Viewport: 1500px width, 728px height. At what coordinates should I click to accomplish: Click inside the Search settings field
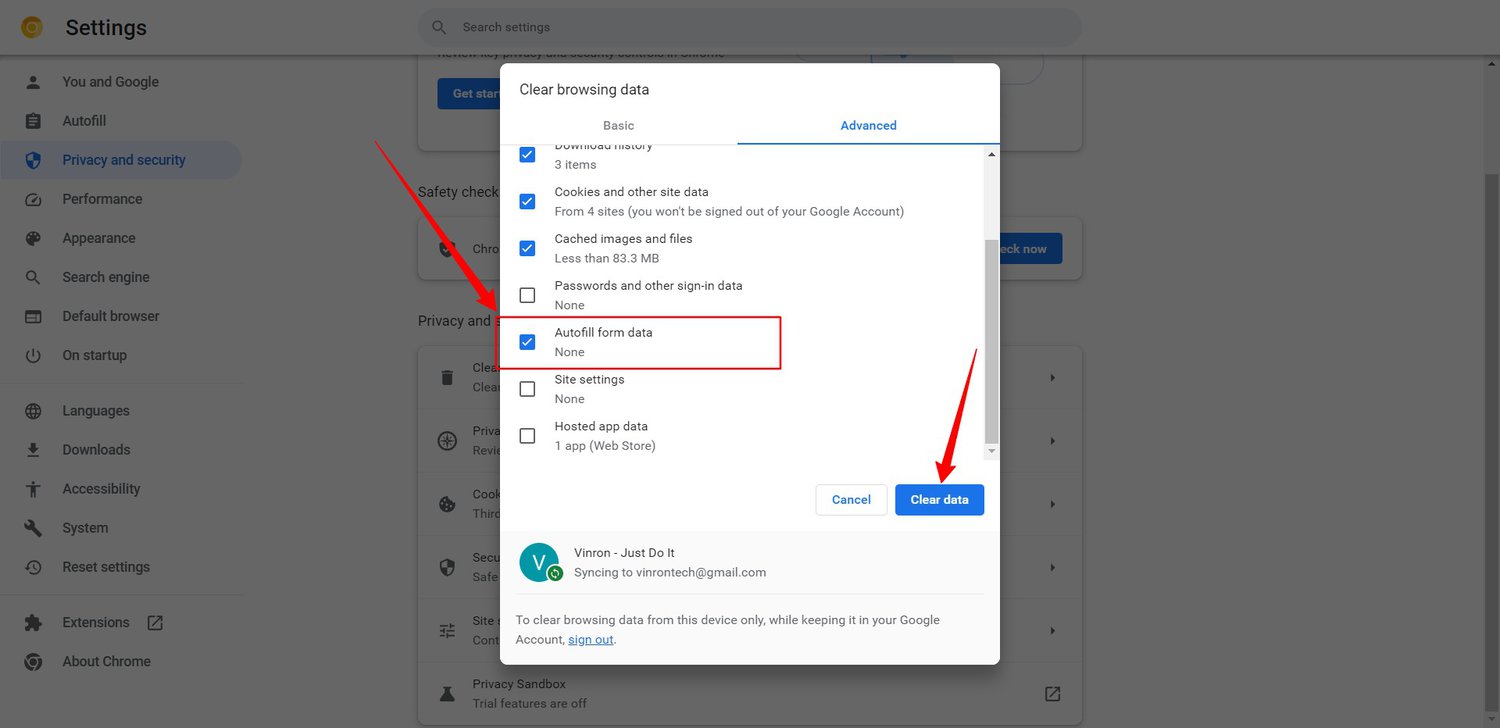pos(748,27)
